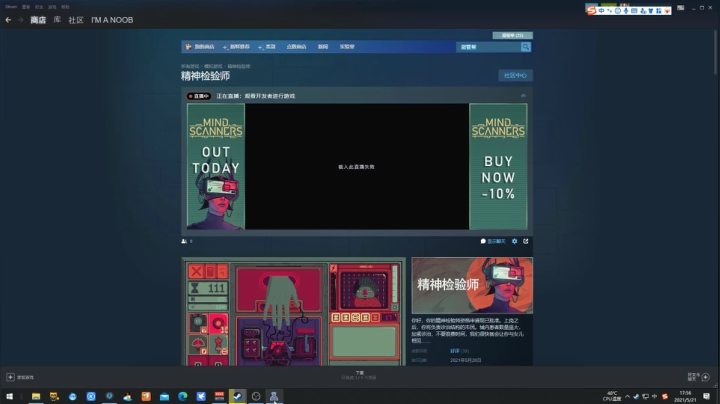This screenshot has height=404, width=720.
Task: Expand the 'Categories' store menu
Action: click(267, 47)
